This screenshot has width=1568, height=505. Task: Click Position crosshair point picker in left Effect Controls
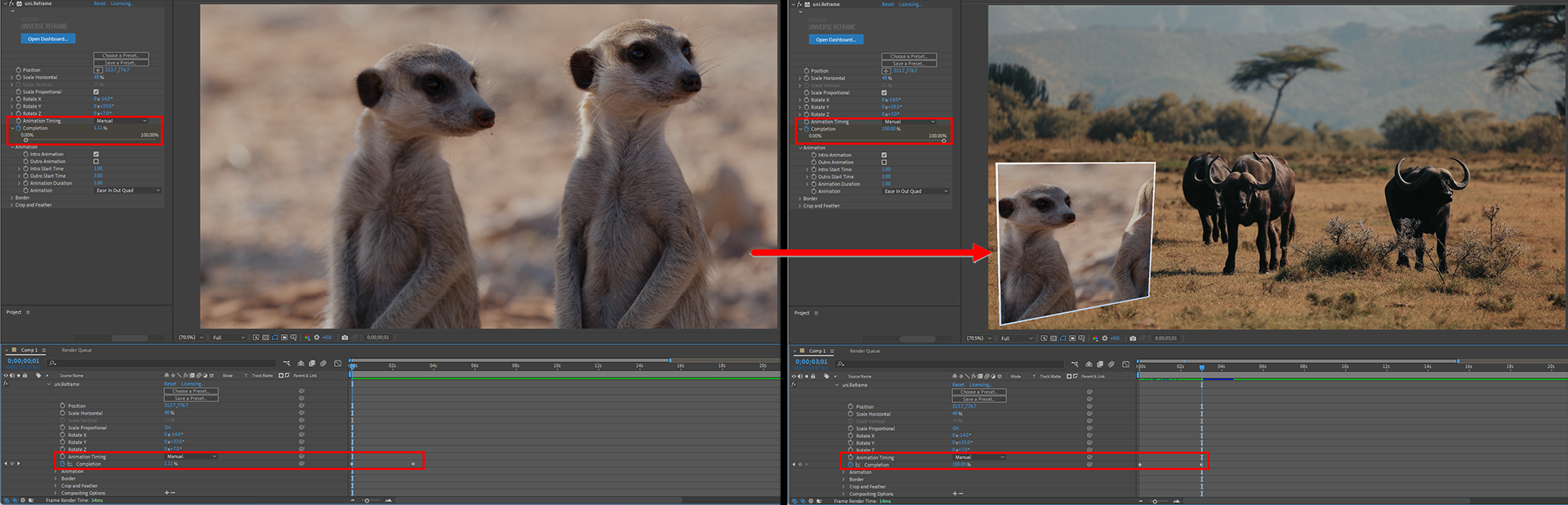(98, 70)
